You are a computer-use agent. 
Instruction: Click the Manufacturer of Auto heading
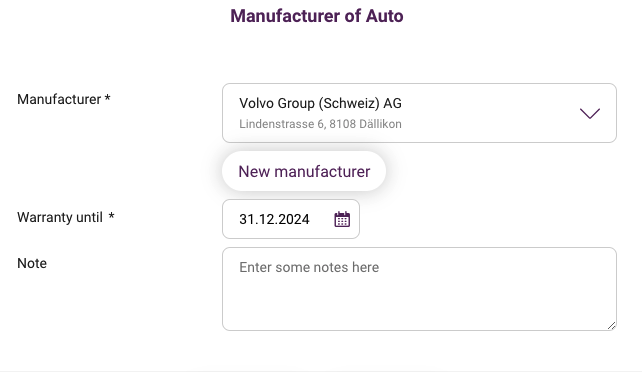316,16
